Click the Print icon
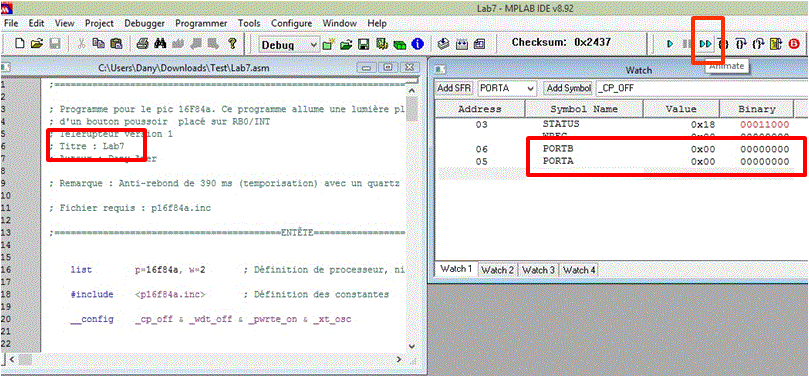The image size is (809, 377). pyautogui.click(x=143, y=44)
